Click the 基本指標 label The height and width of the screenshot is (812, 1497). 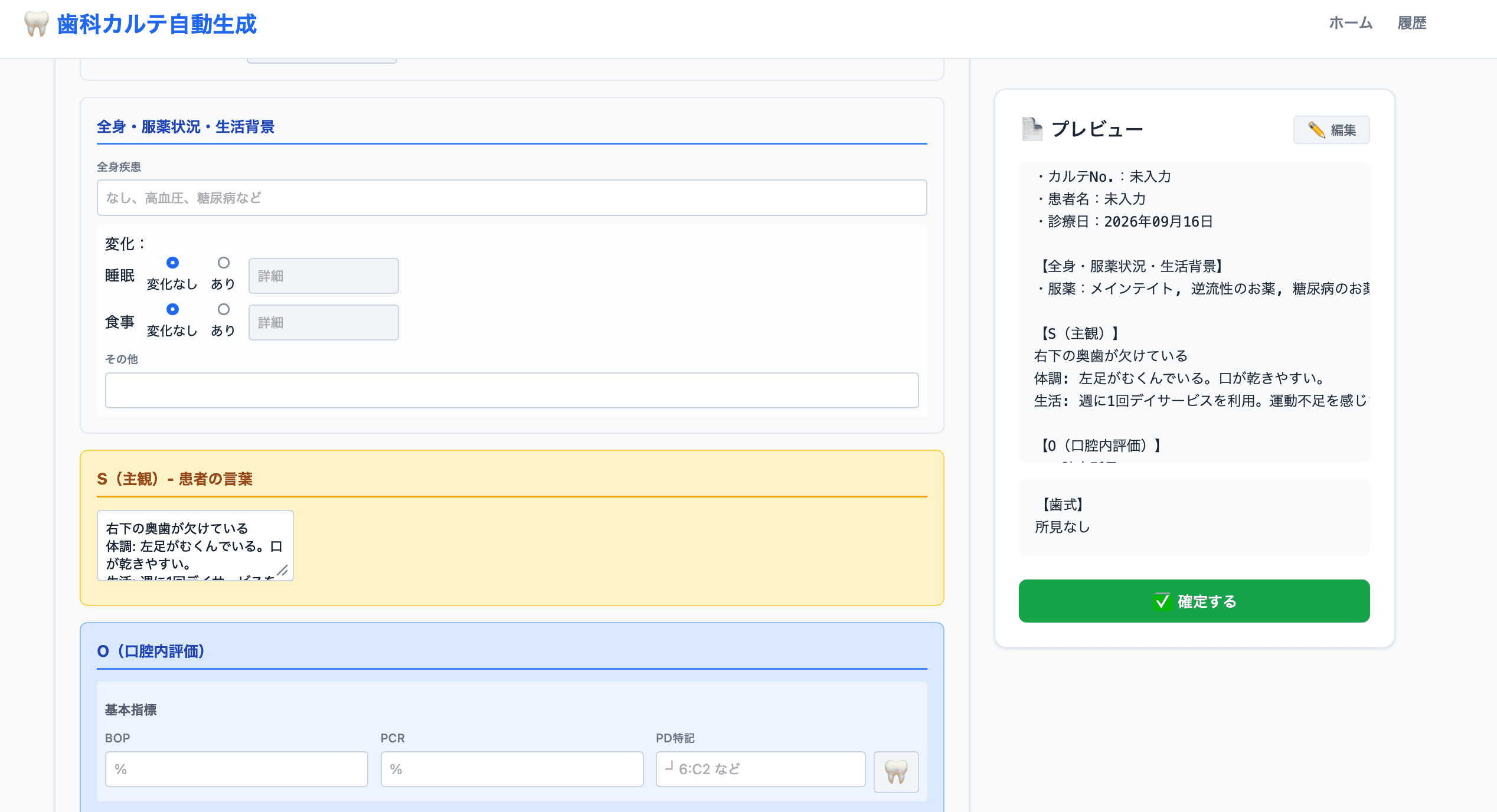(x=131, y=710)
